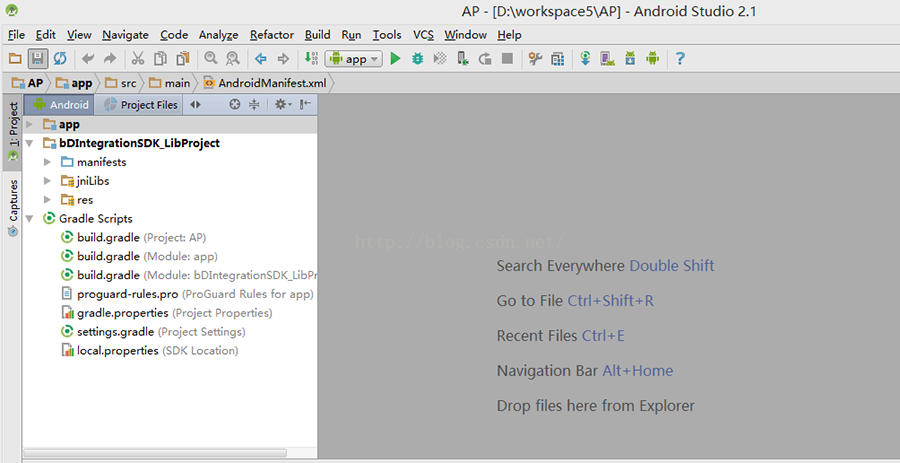Viewport: 900px width, 463px height.
Task: Stop the process with the square icon
Action: [507, 59]
